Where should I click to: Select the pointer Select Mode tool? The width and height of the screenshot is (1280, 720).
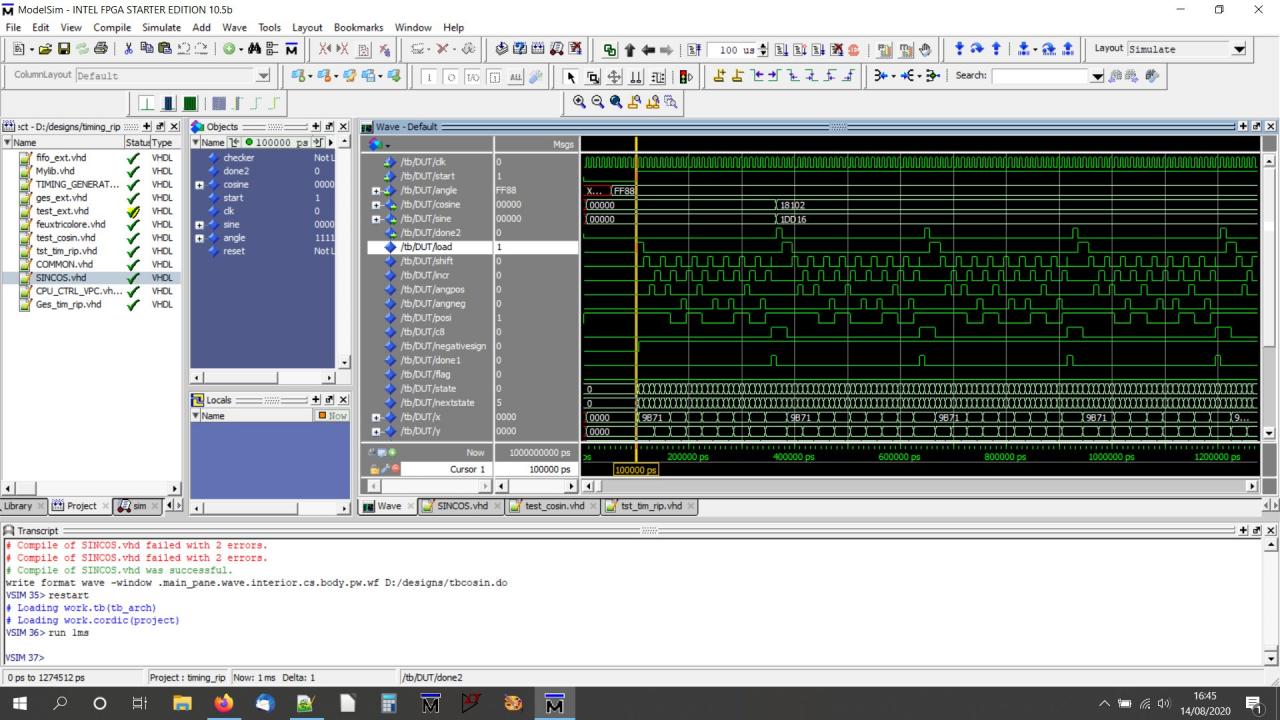tap(571, 76)
